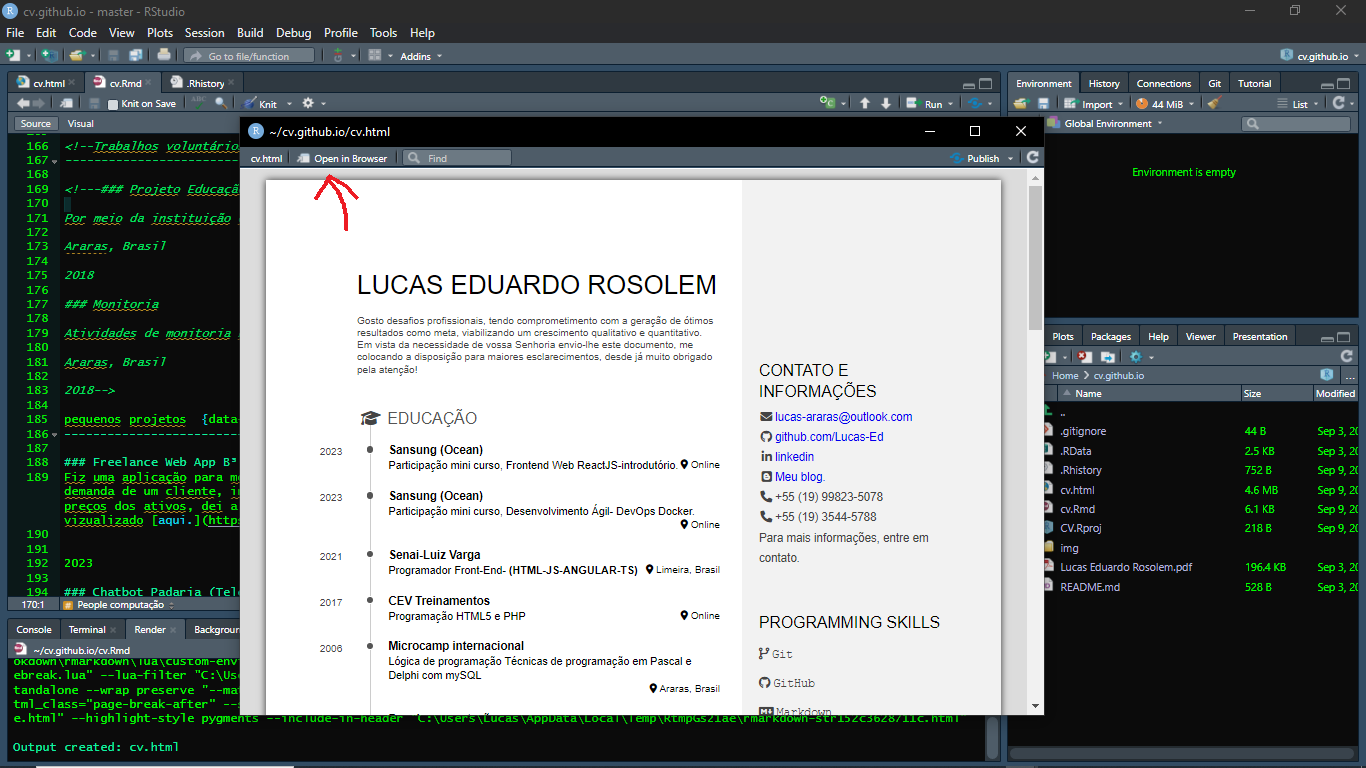This screenshot has height=768, width=1366.
Task: Click the Rename file icon in Files pane
Action: [x=1108, y=356]
